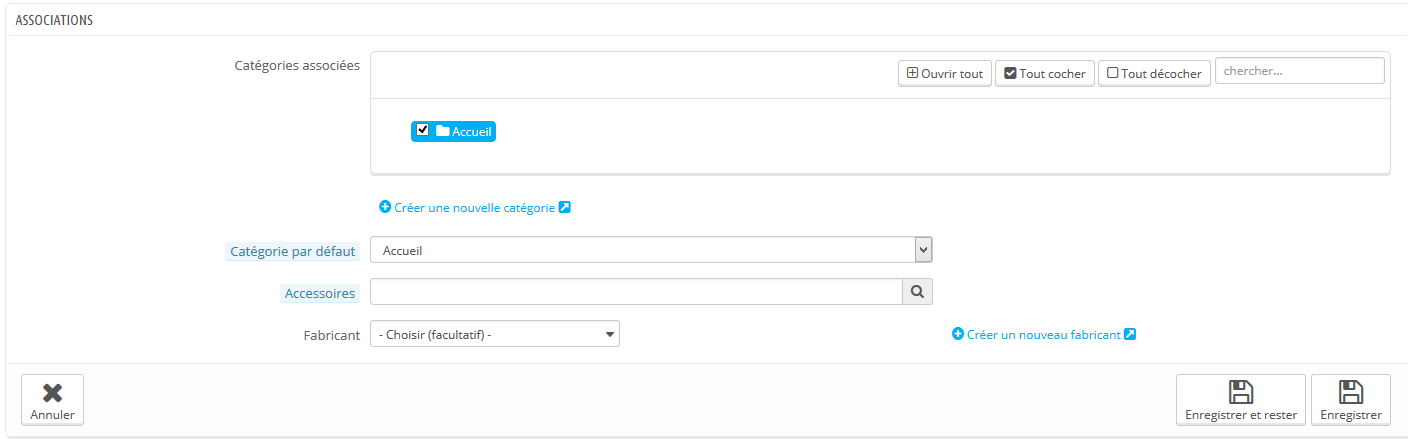Open the Catégorie par défaut dropdown

(651, 250)
